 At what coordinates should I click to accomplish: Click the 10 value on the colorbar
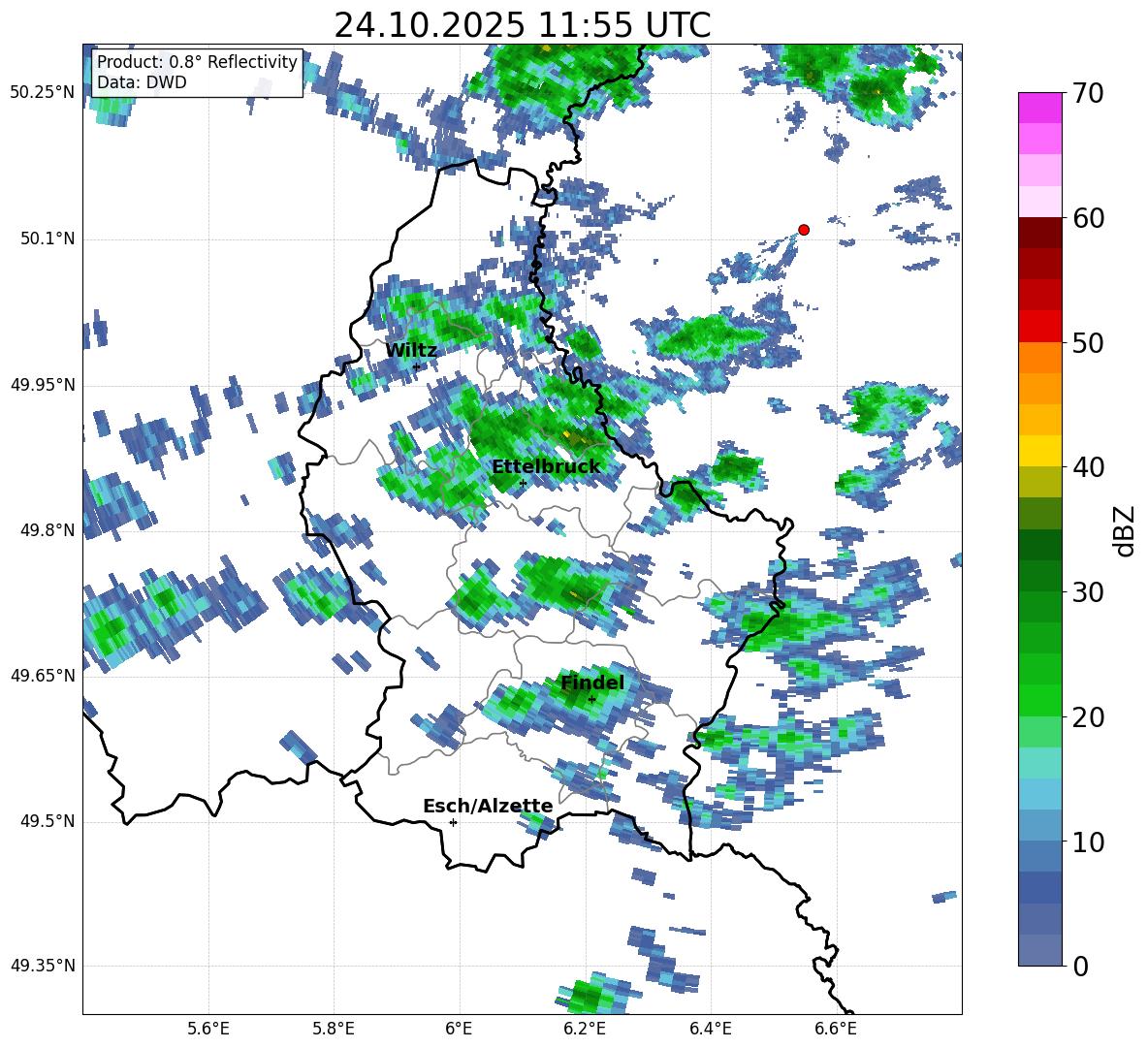point(1087,842)
